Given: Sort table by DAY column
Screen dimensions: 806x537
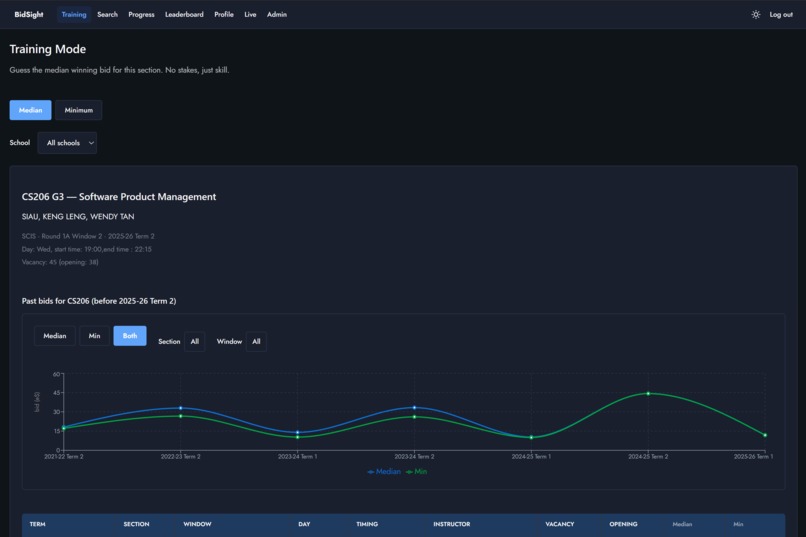Looking at the screenshot, I should point(304,524).
